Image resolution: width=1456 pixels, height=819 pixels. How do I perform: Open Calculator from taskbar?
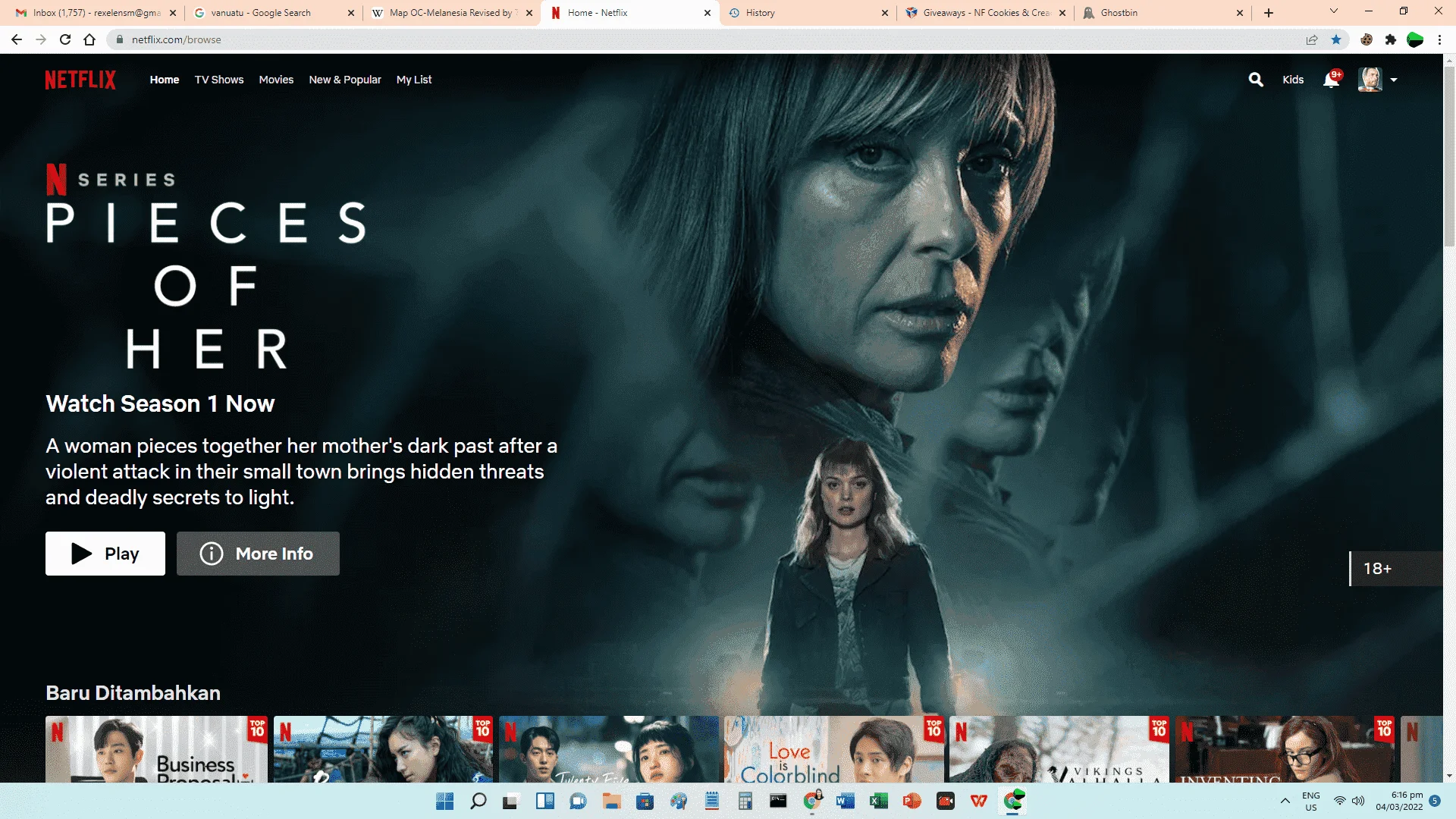pyautogui.click(x=745, y=801)
